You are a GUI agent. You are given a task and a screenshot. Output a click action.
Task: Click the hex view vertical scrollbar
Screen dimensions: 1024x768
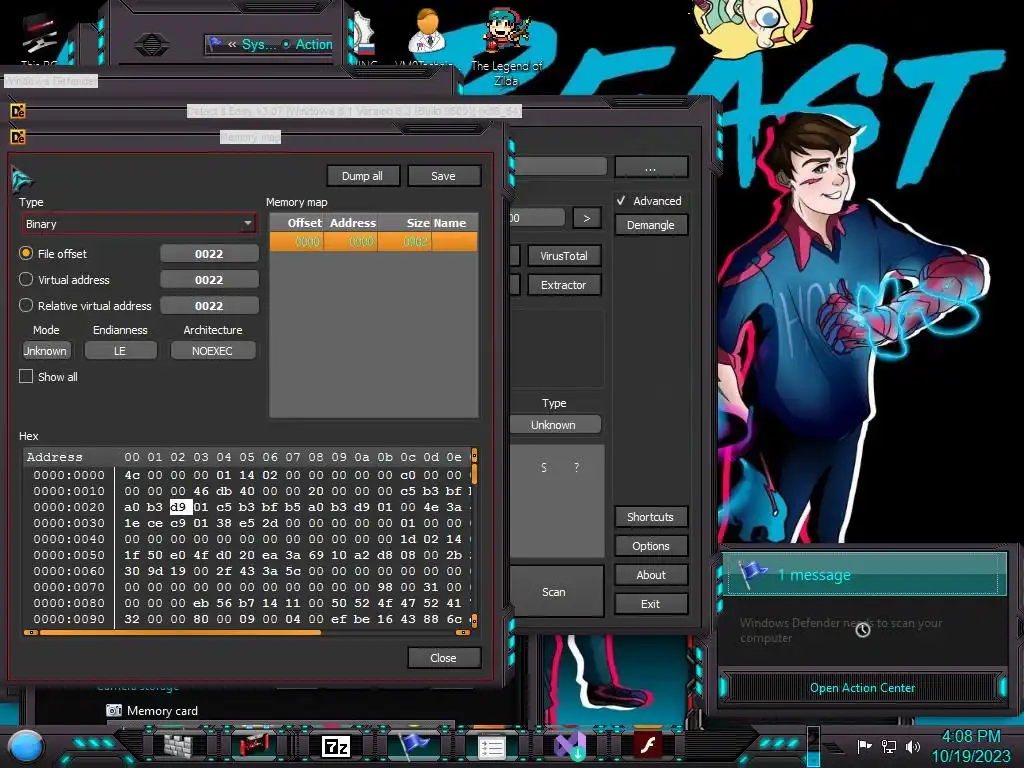(x=474, y=537)
